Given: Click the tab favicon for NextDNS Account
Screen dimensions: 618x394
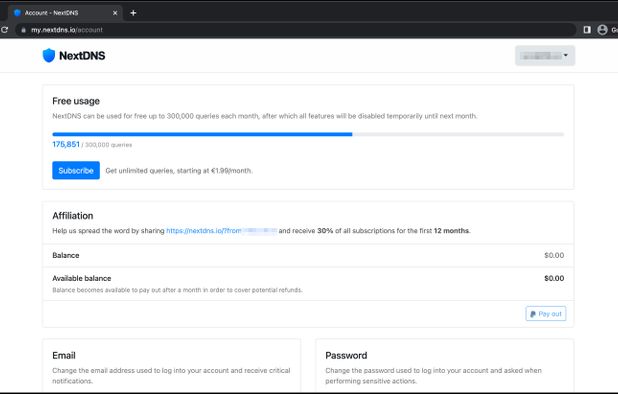Looking at the screenshot, I should [17, 13].
